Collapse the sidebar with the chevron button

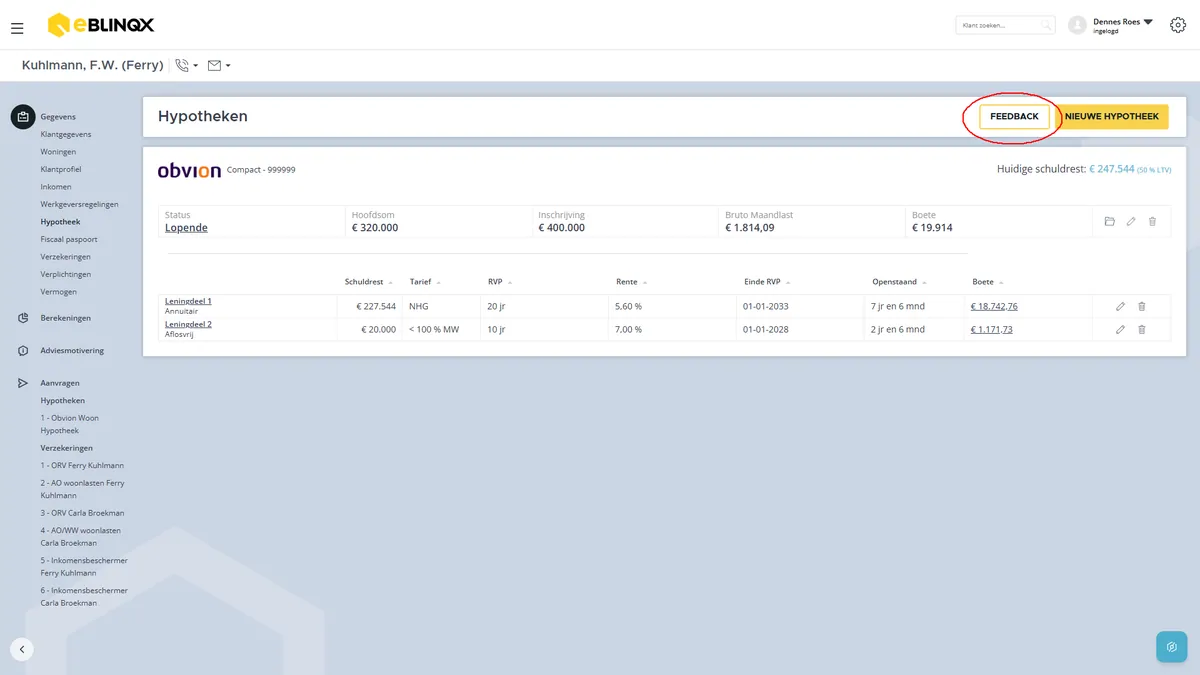[x=22, y=648]
